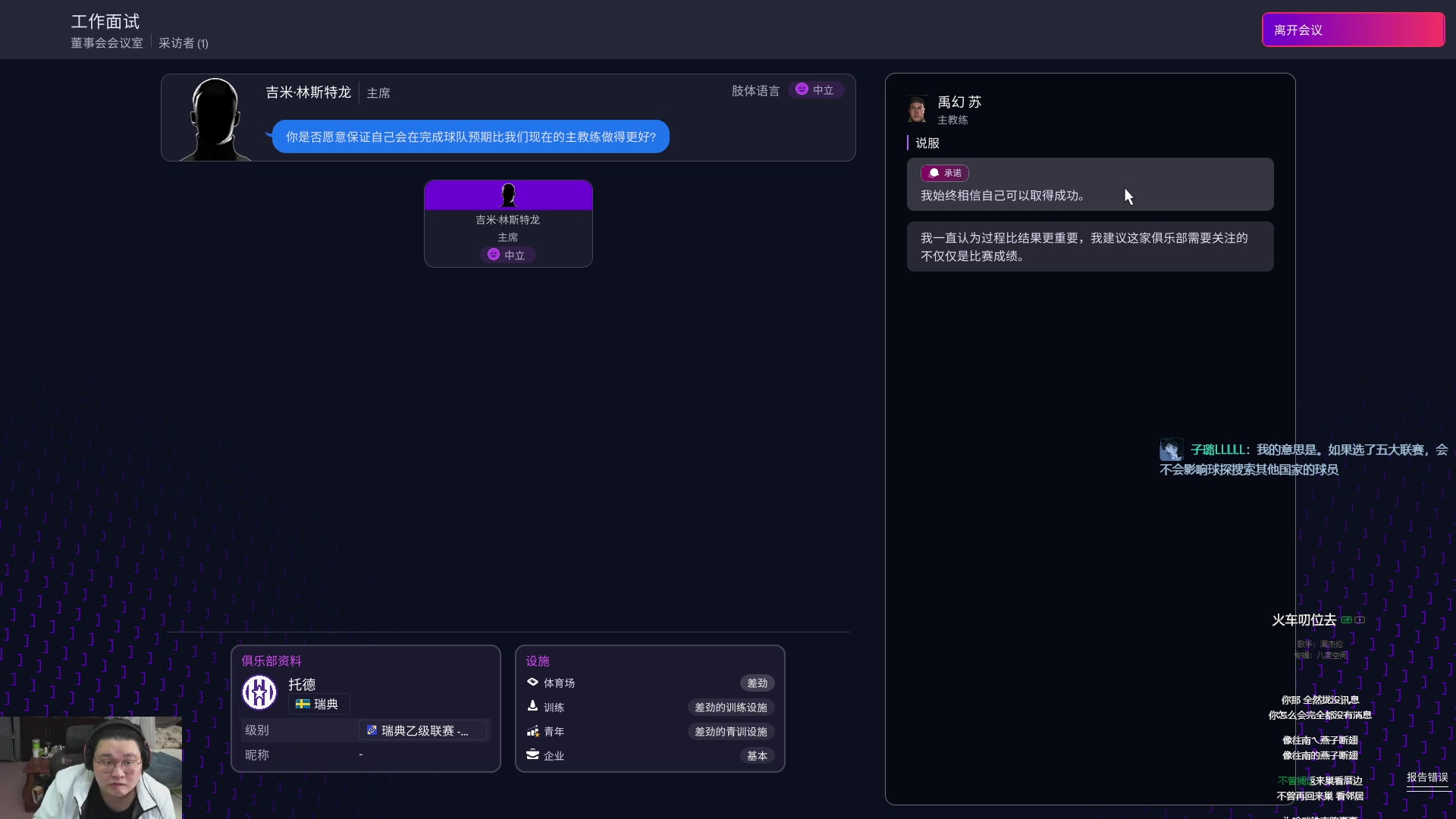Select the 董事会会议室 tab
The height and width of the screenshot is (819, 1456).
106,43
